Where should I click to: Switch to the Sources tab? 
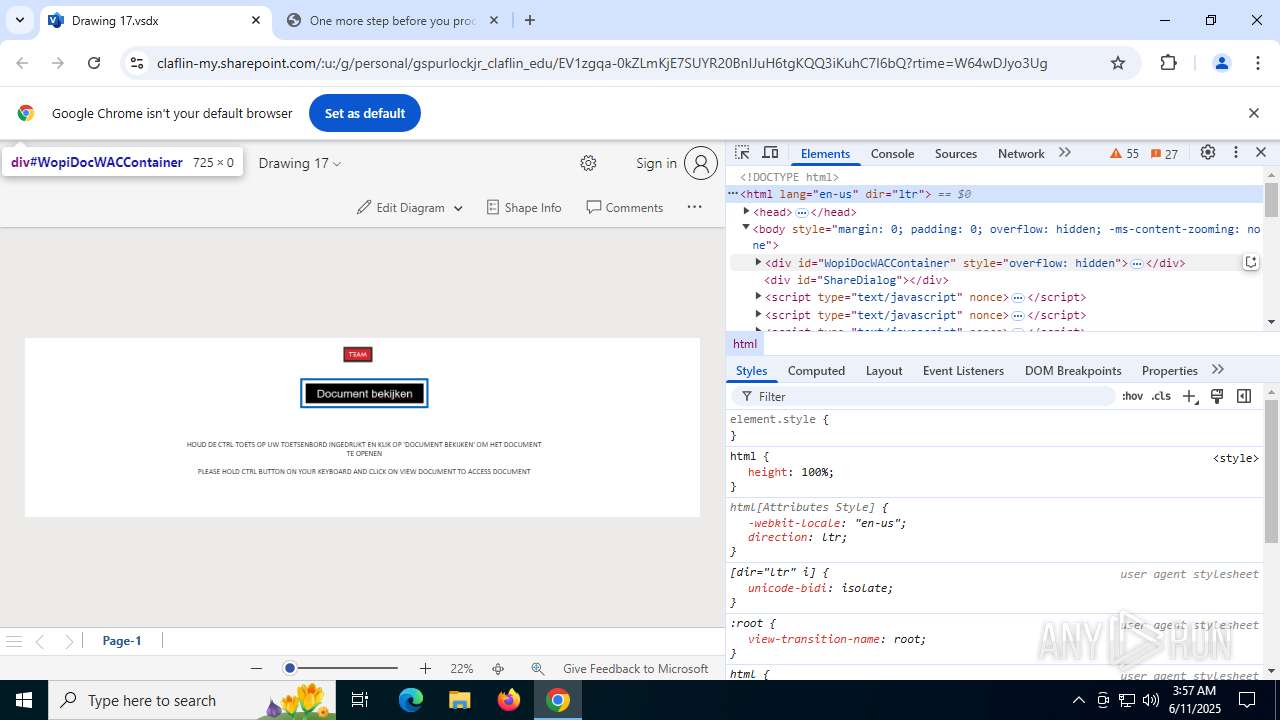tap(955, 153)
